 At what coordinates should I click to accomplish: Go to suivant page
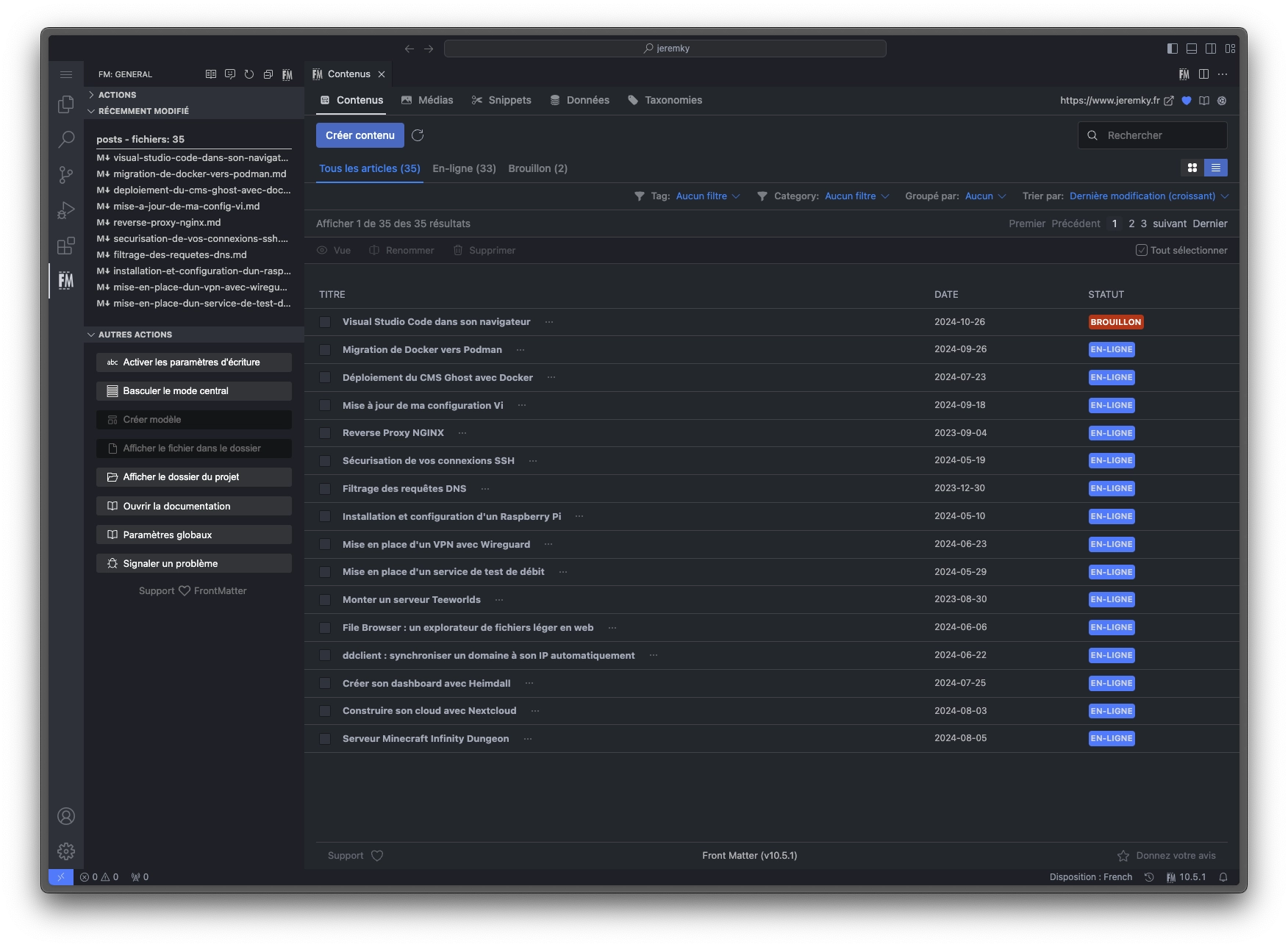click(1170, 224)
